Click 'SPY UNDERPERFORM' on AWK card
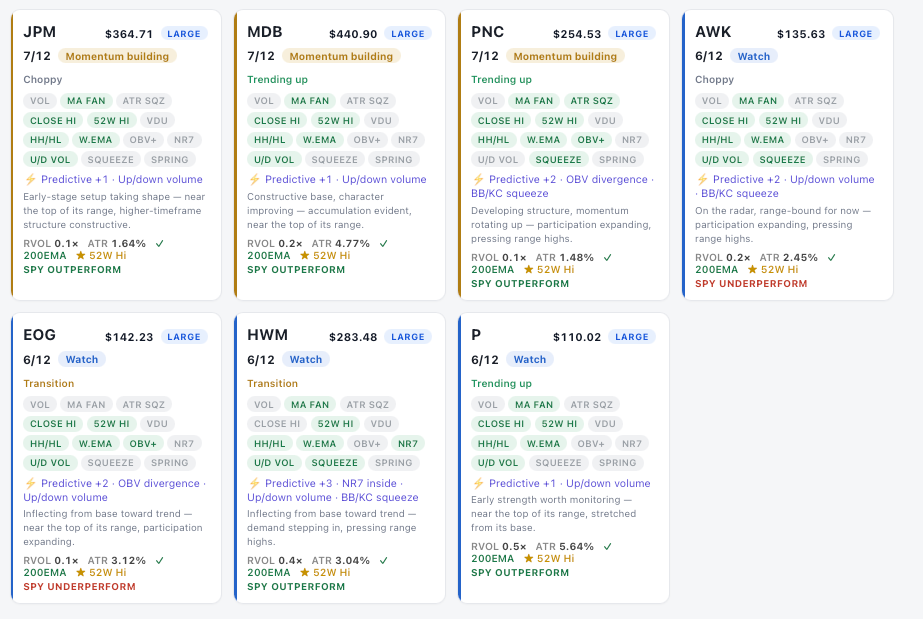 coord(751,284)
